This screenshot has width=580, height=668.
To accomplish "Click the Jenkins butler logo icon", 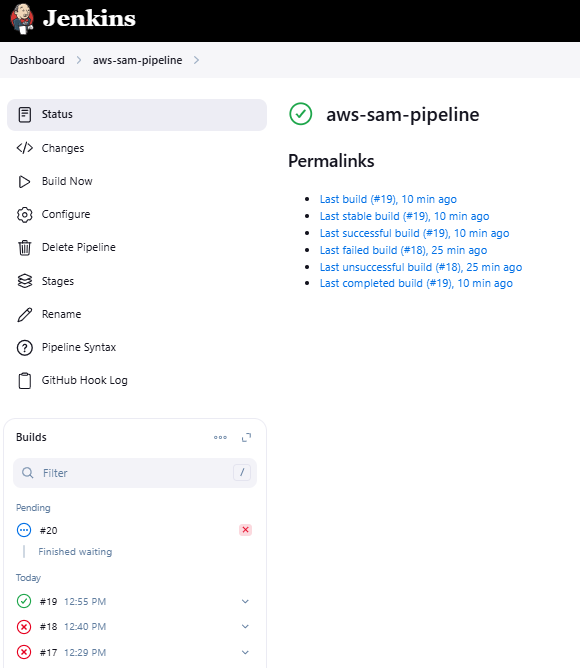I will 22,19.
